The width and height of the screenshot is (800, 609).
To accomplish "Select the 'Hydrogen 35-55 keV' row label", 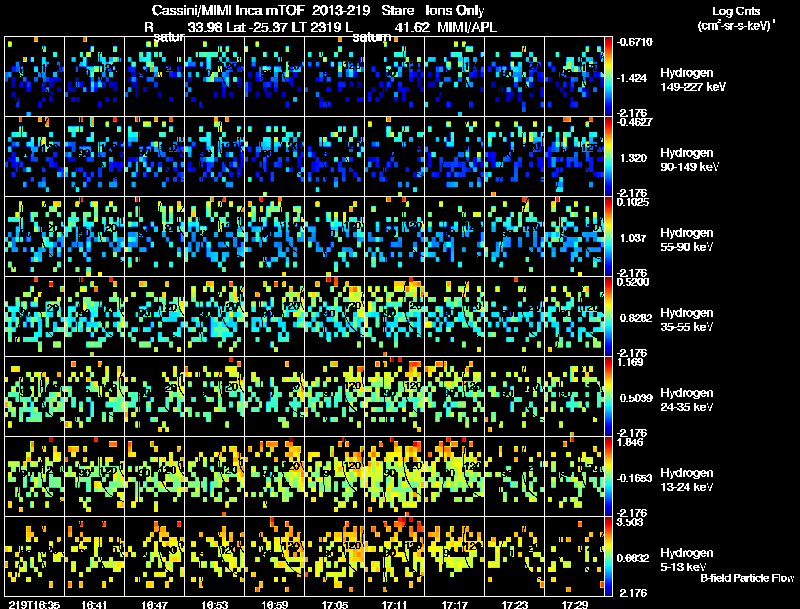I will click(x=687, y=320).
